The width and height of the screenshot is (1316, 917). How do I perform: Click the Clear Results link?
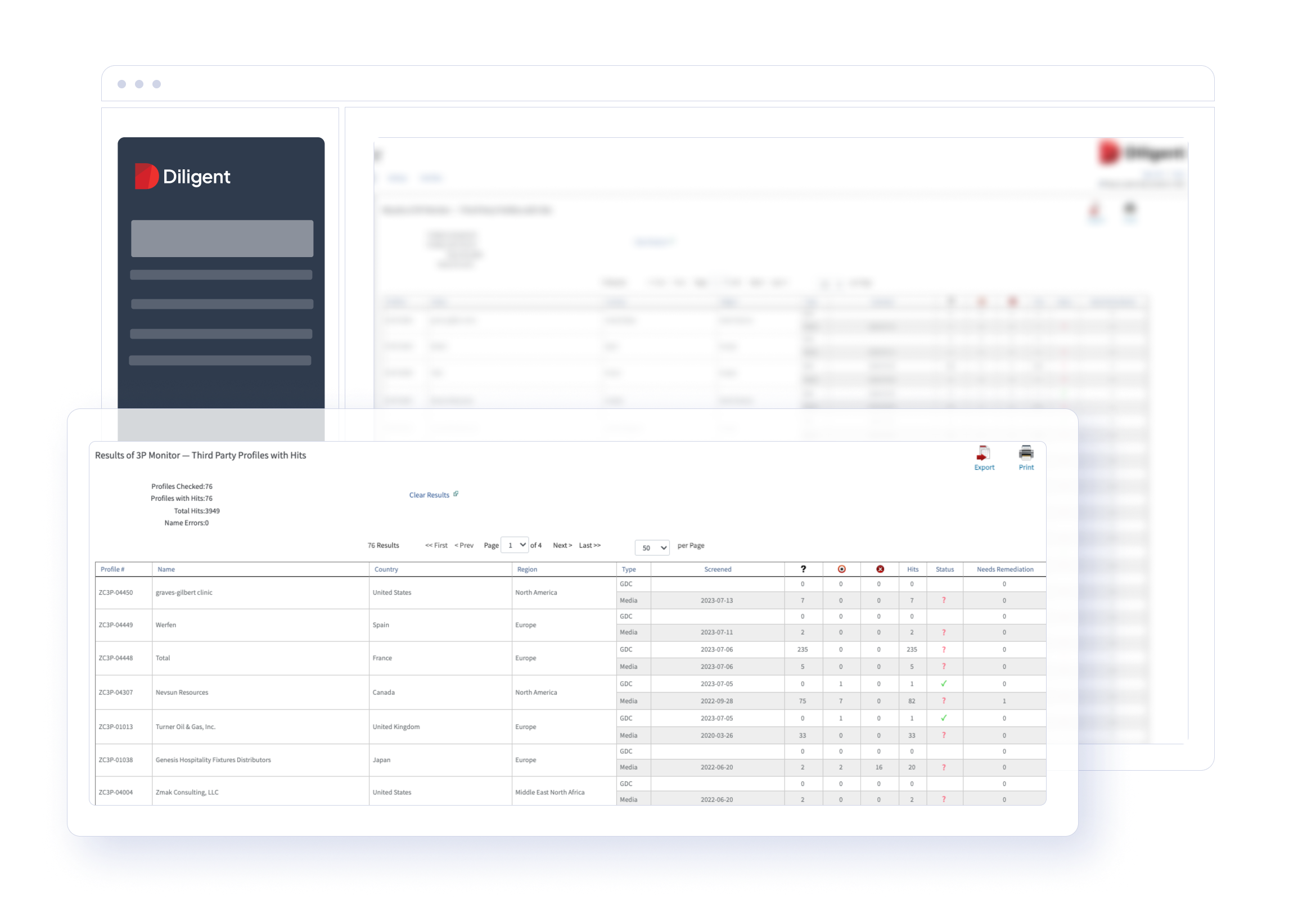(x=429, y=495)
